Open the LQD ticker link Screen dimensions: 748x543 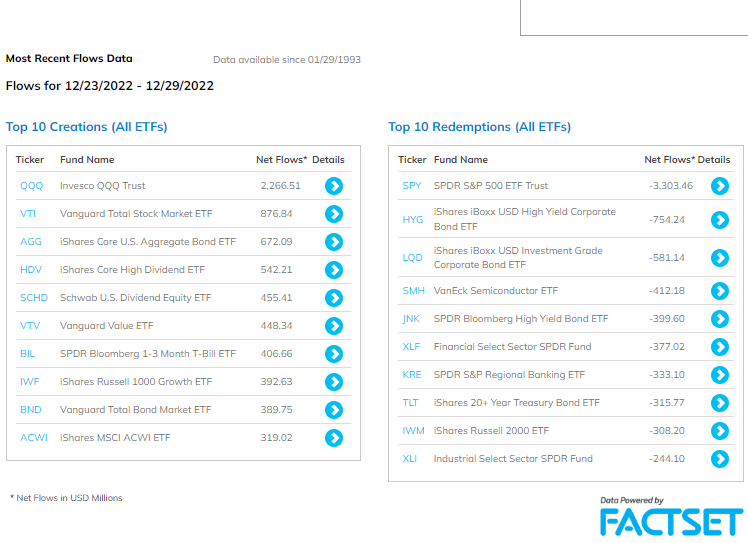[x=413, y=258]
